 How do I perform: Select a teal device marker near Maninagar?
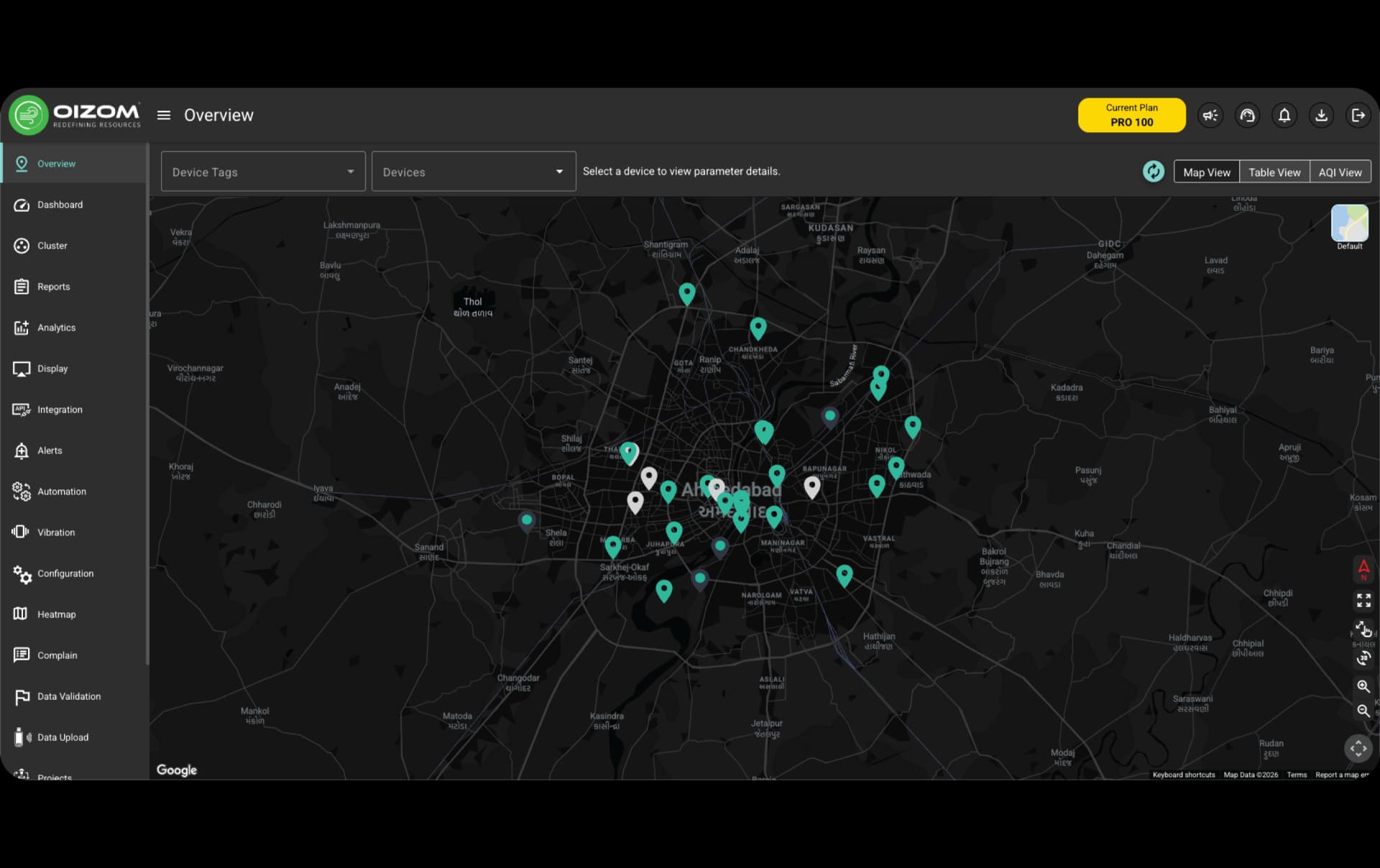(x=774, y=514)
